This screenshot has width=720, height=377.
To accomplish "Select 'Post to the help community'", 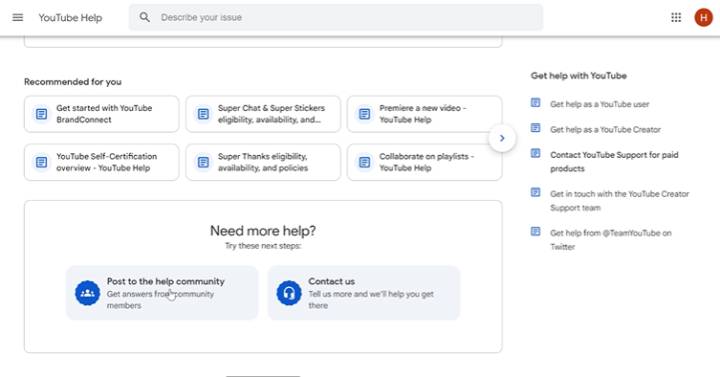I will (162, 293).
